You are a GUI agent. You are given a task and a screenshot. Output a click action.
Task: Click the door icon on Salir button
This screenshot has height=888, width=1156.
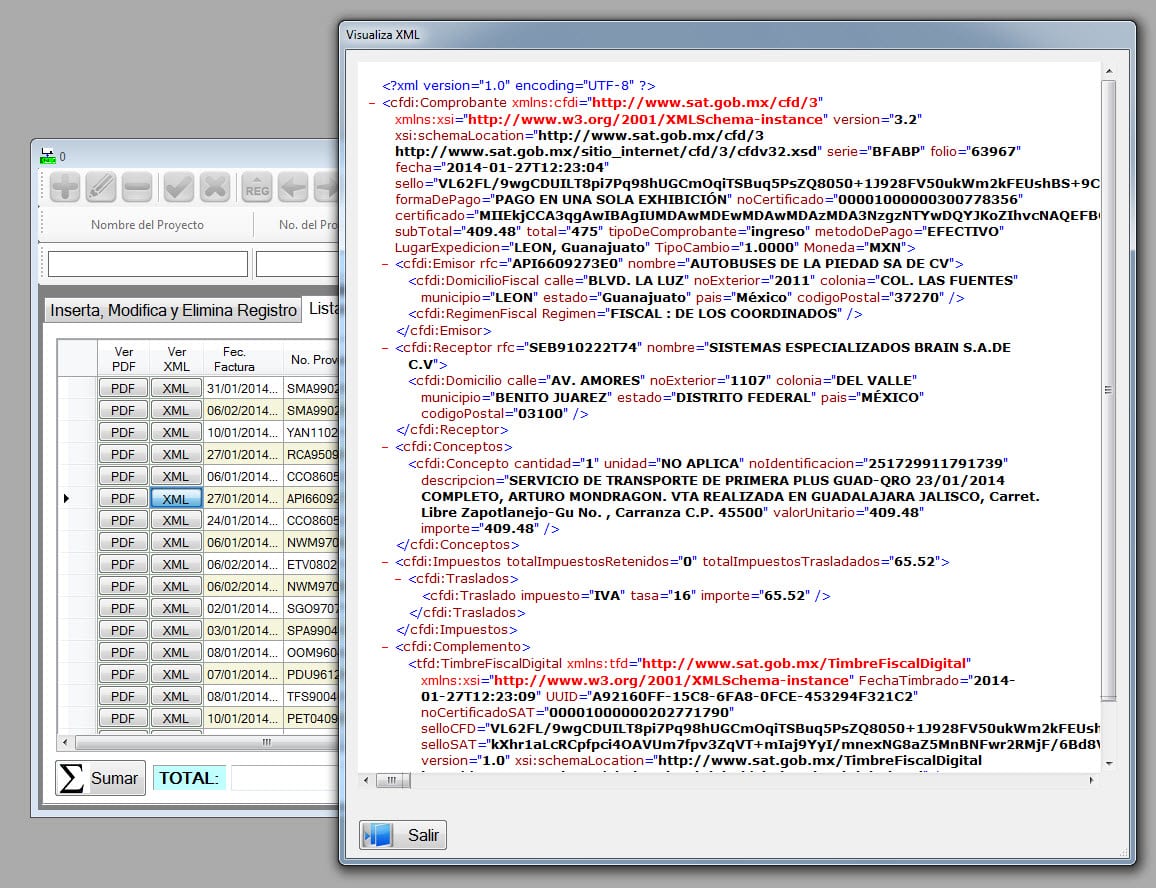coord(379,835)
